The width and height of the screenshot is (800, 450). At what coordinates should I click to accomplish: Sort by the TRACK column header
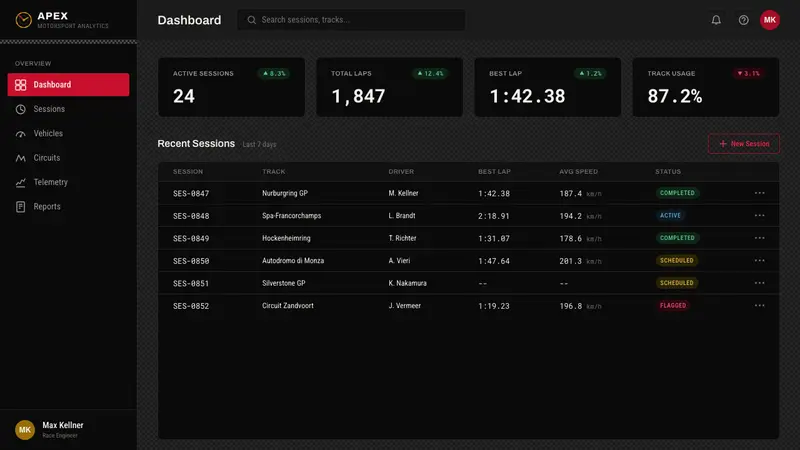point(273,171)
